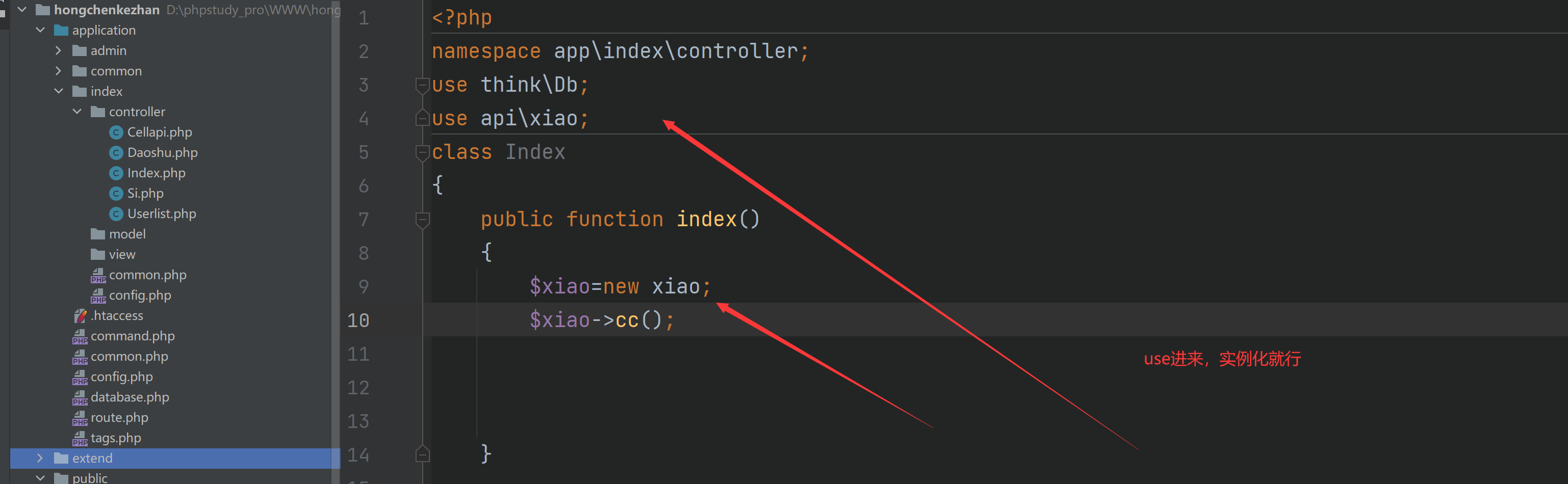Click the database.php PHP file icon

(x=80, y=398)
